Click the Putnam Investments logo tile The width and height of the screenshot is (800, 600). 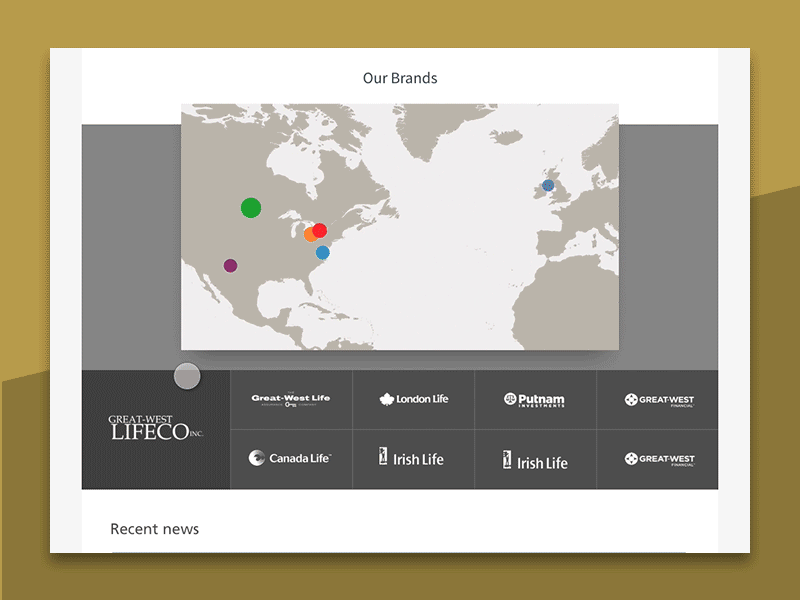535,400
